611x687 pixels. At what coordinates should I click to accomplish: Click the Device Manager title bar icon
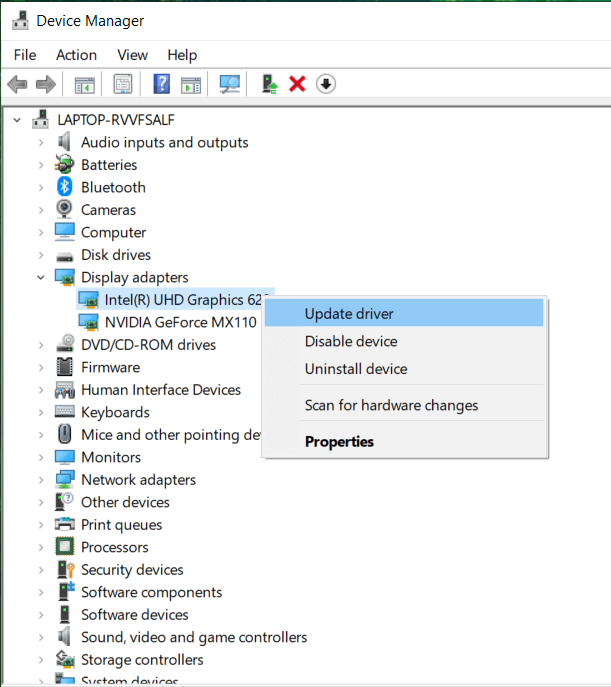click(20, 20)
